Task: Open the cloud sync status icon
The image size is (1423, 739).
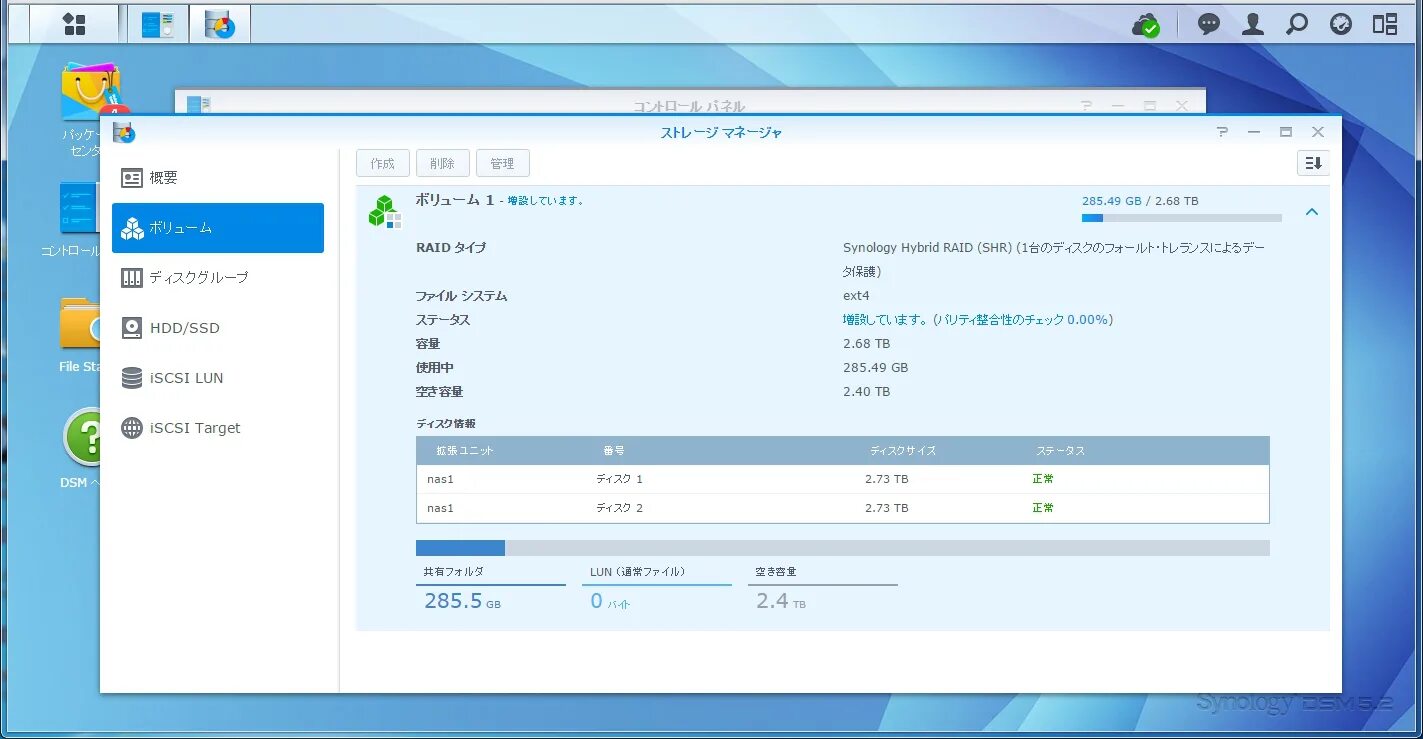Action: point(1146,25)
